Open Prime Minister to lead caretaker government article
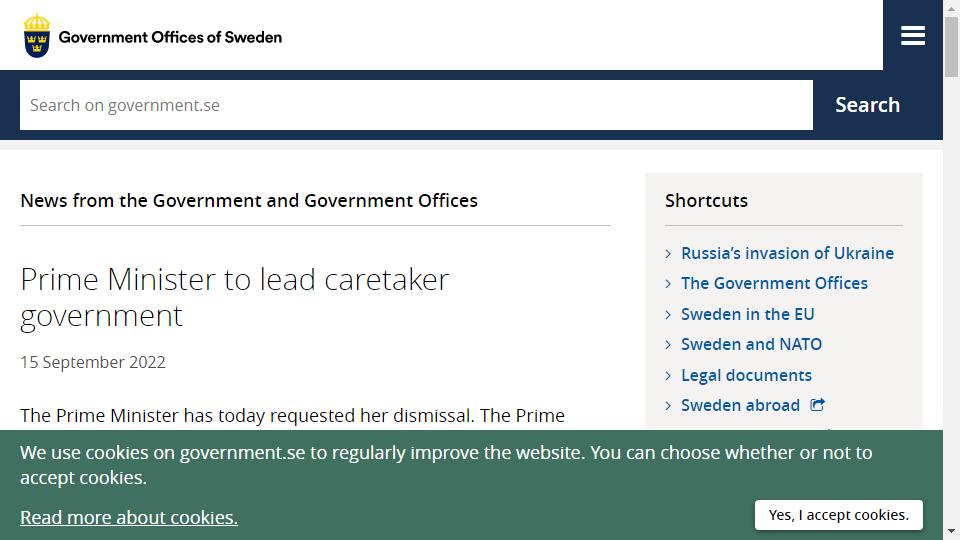This screenshot has width=960, height=540. click(x=234, y=298)
